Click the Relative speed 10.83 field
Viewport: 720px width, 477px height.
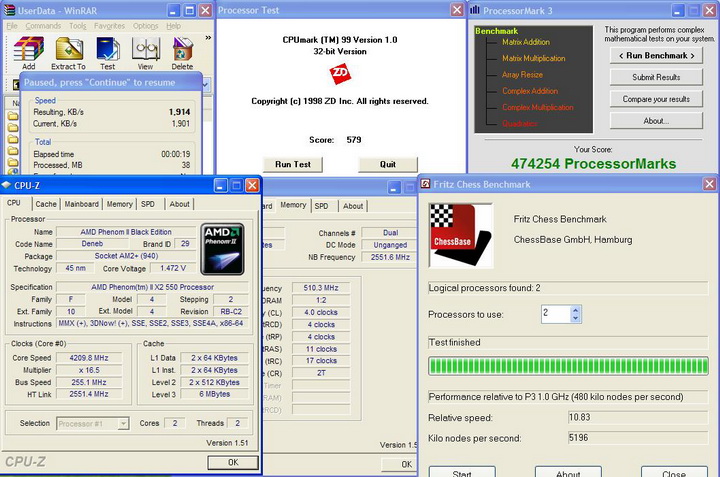pyautogui.click(x=638, y=417)
